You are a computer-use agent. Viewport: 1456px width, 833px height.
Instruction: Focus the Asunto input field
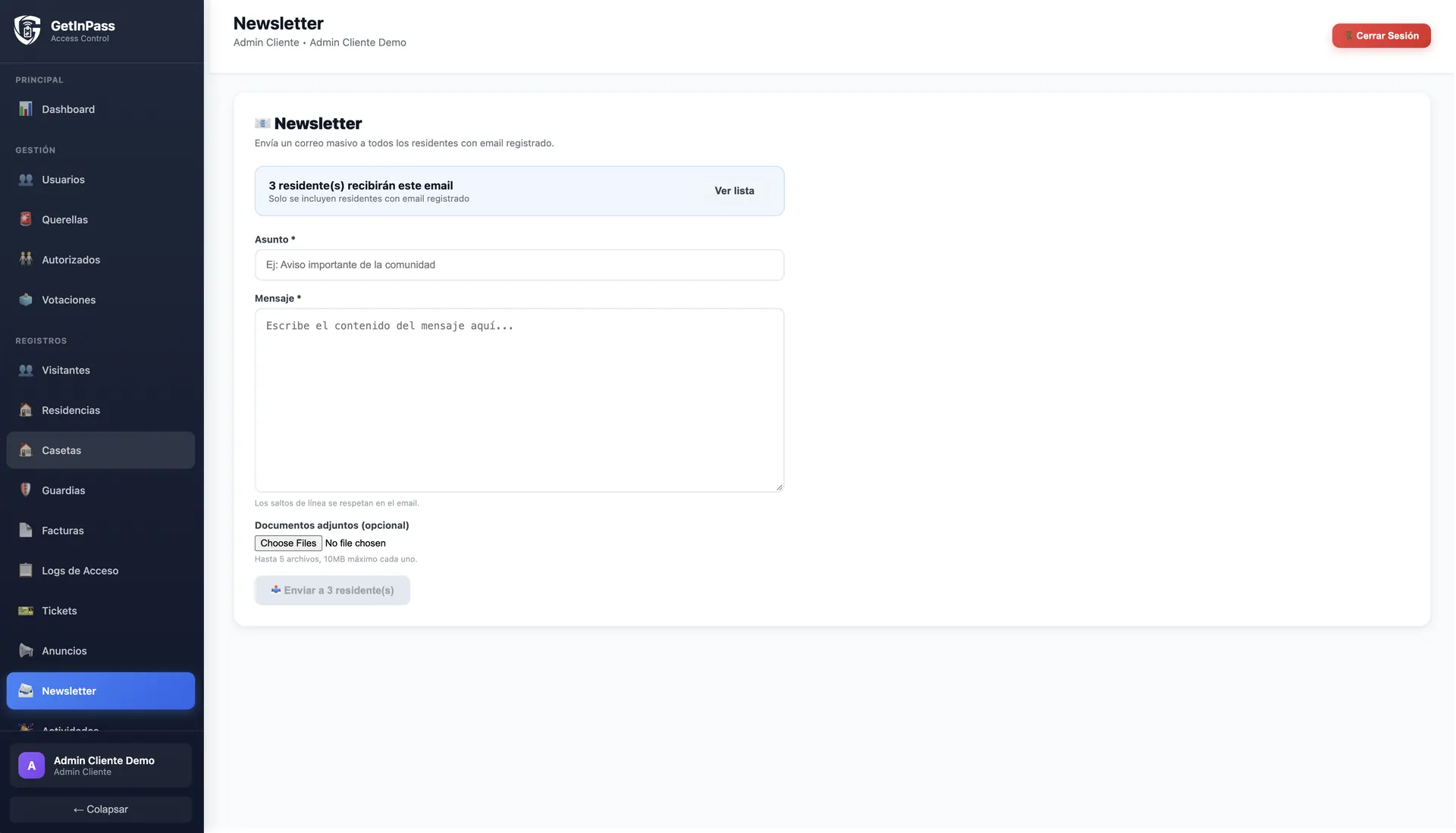[519, 265]
